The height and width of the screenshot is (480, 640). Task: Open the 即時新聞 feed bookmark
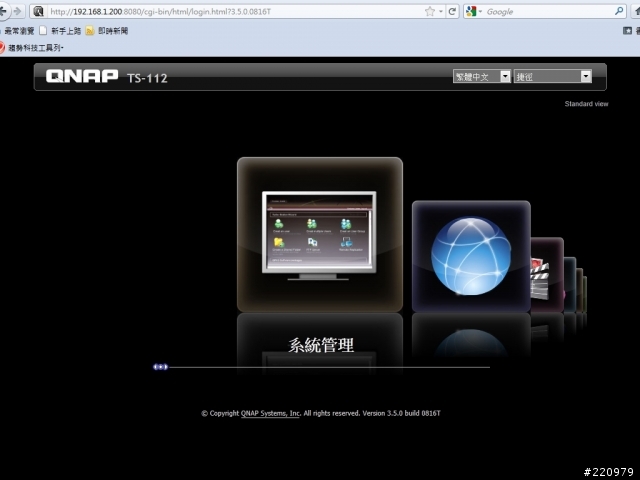coord(107,31)
